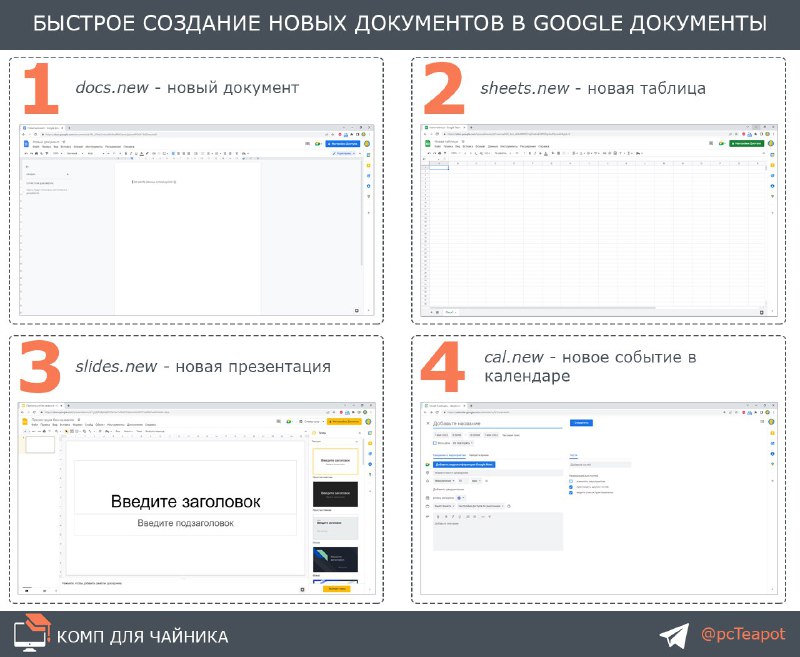Viewport: 800px width, 657px height.
Task: Open the editing mode dropdown in Docs
Action: coord(344,153)
